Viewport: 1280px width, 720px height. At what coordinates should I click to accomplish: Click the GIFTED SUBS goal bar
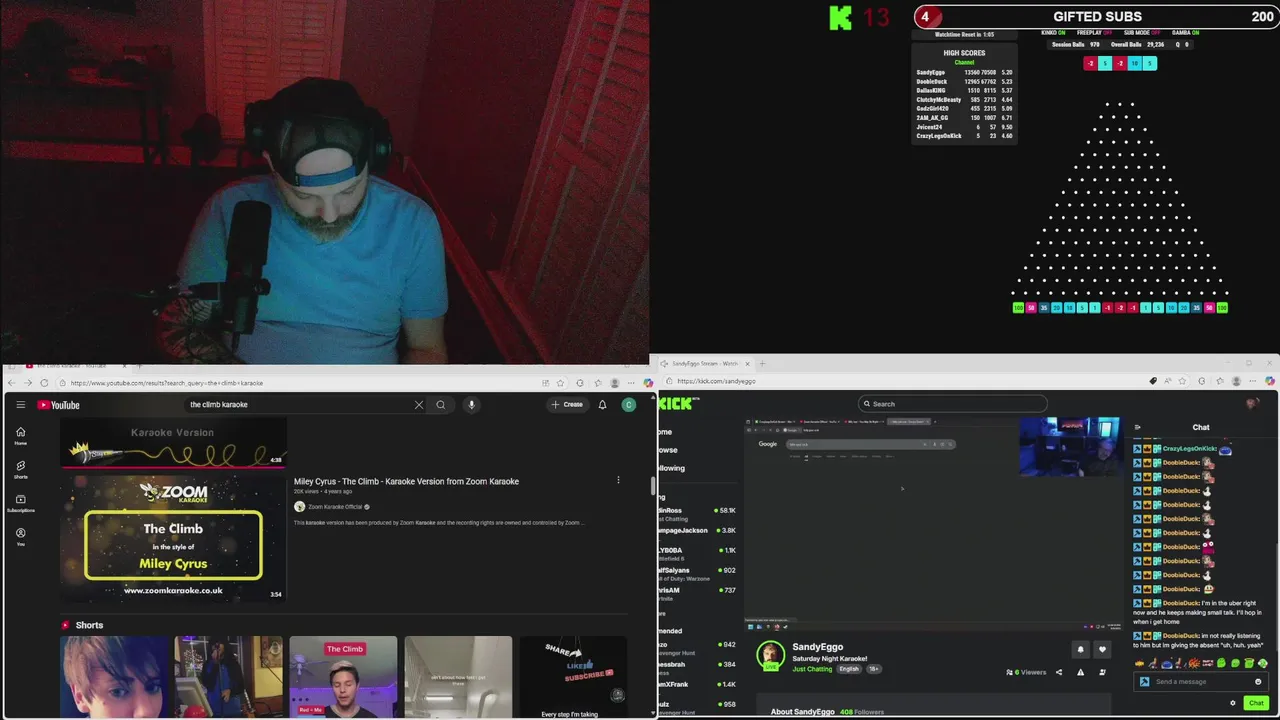pos(1096,16)
